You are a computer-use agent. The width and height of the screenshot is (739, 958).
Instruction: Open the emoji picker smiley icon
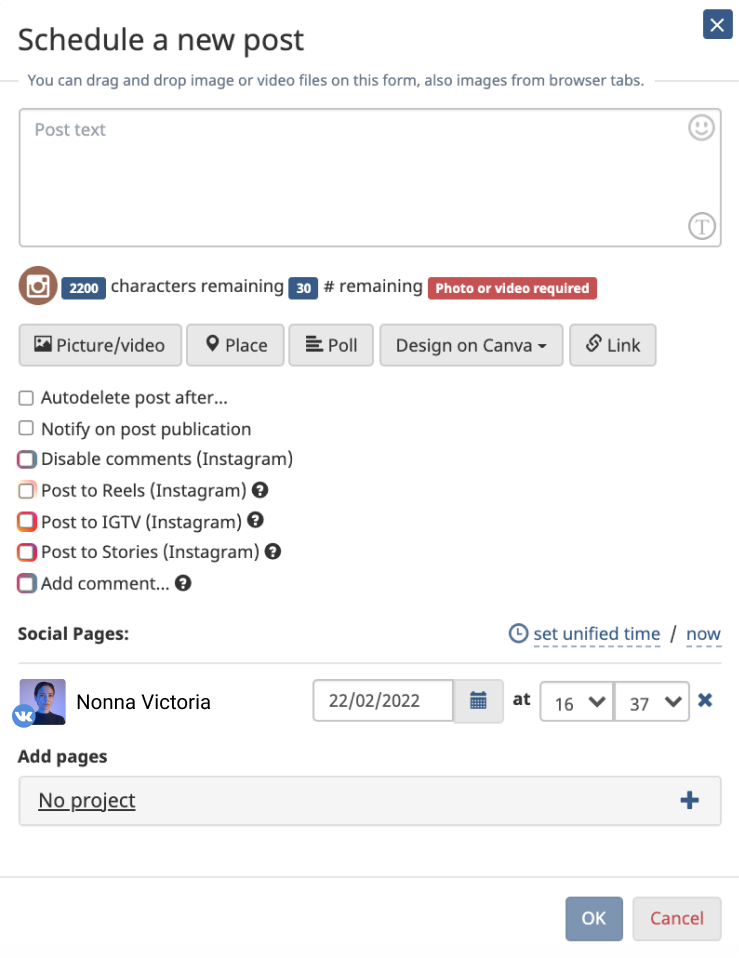tap(702, 128)
